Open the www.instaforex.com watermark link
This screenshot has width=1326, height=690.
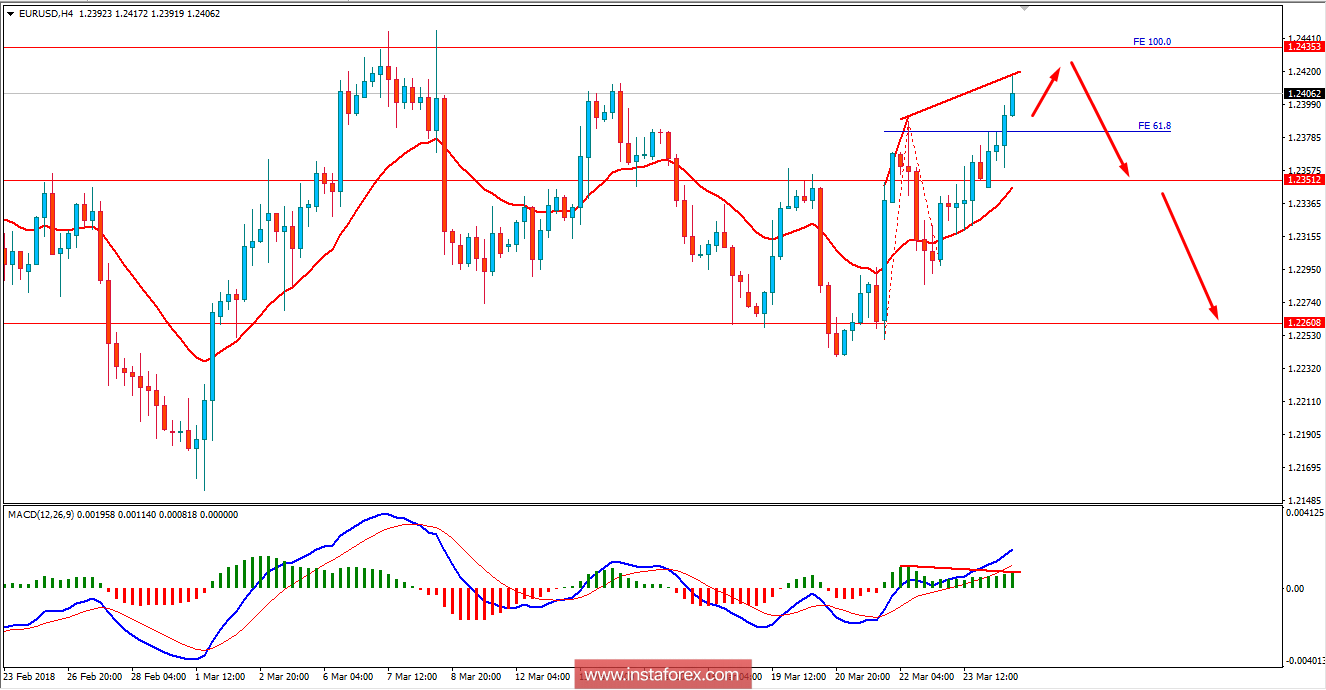[x=663, y=674]
